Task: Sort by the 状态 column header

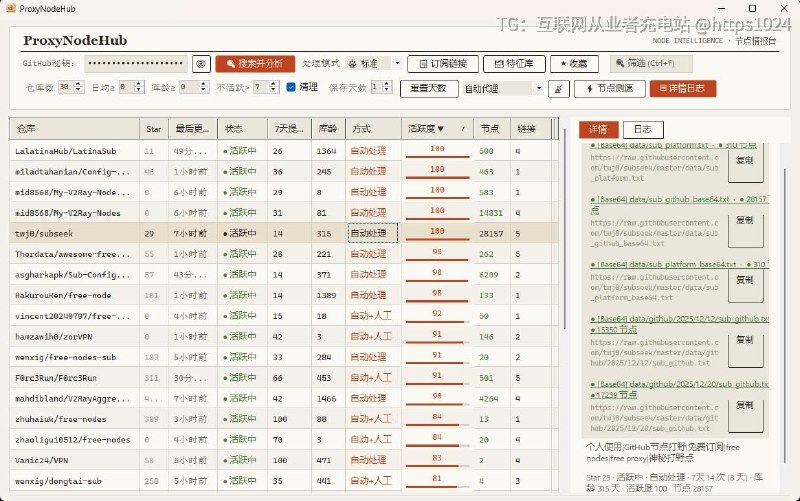Action: tap(243, 129)
